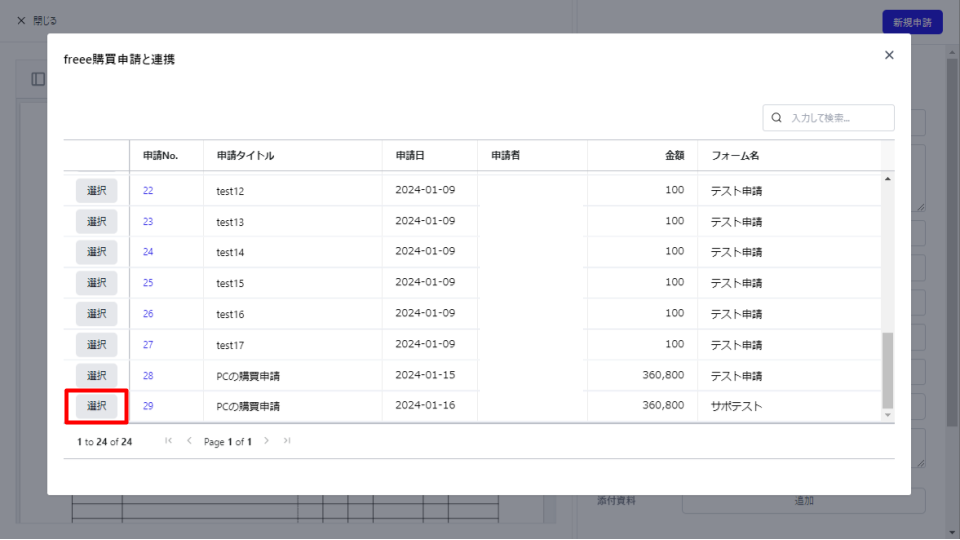Click 360,800 amount in row 29
The height and width of the screenshot is (540, 960).
point(663,405)
